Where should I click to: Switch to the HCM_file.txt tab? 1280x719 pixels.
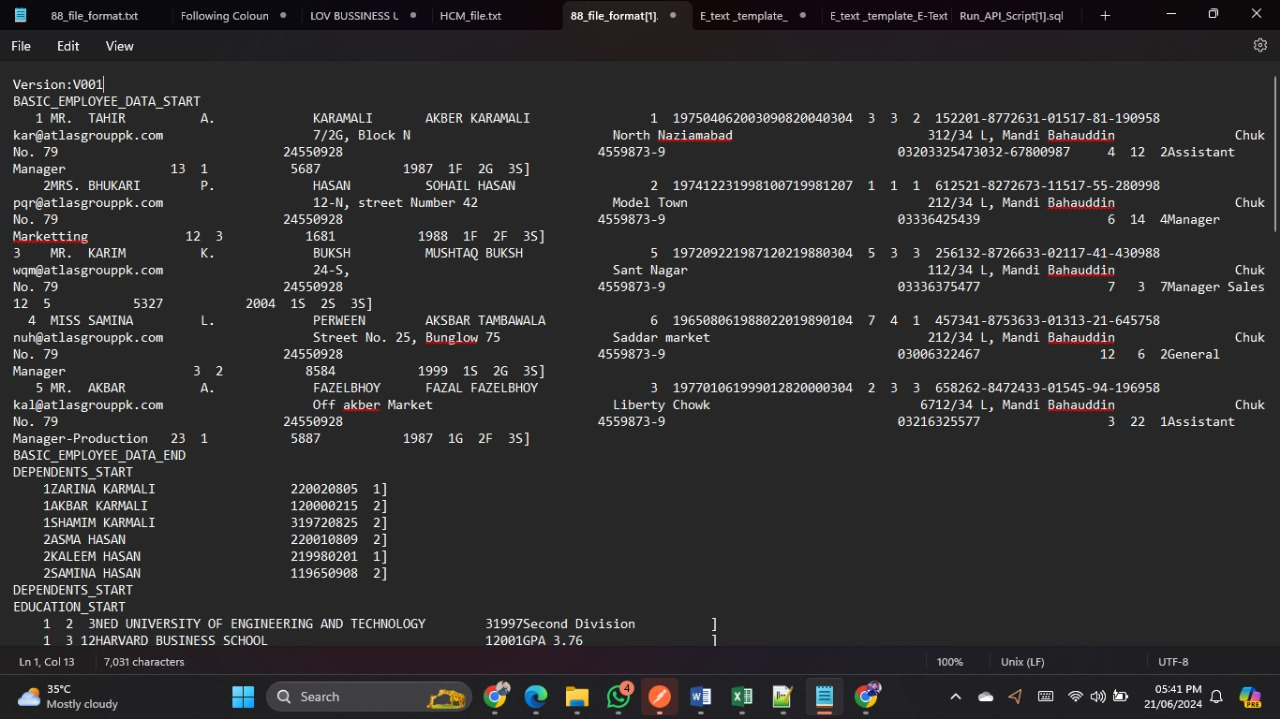(x=471, y=16)
